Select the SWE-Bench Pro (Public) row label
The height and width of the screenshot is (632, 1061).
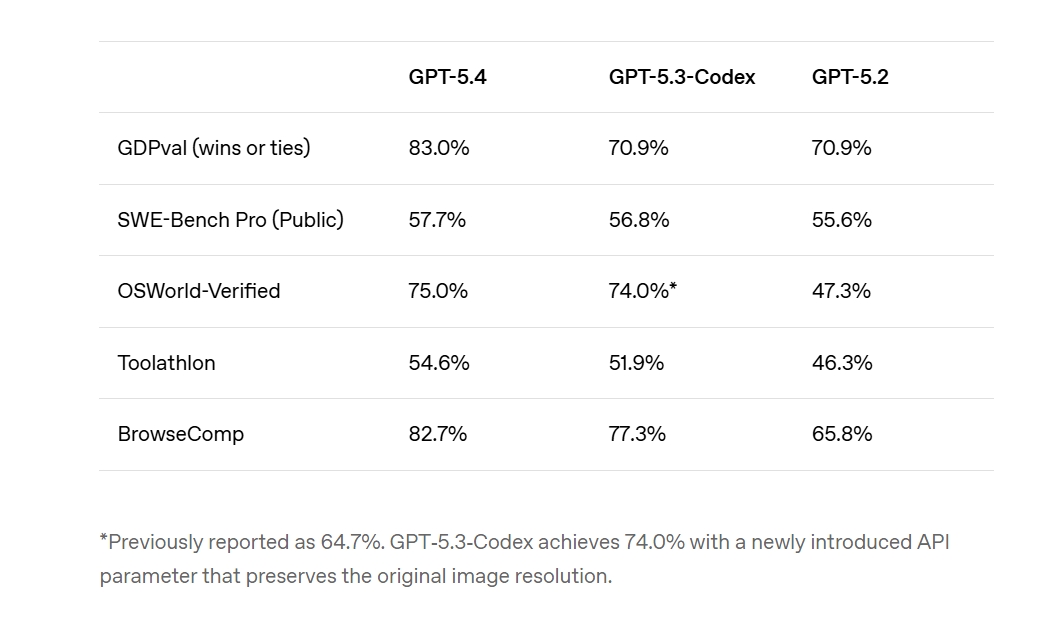click(230, 220)
